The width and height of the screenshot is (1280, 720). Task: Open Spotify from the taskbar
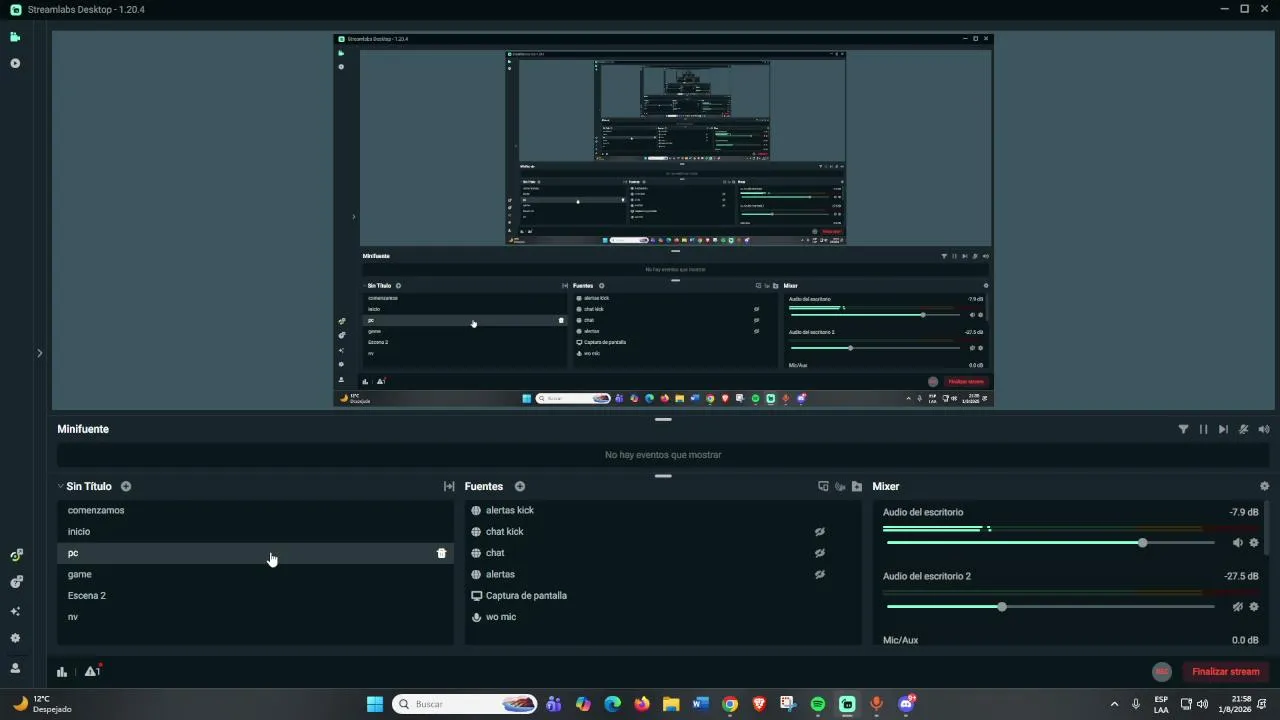tap(818, 704)
